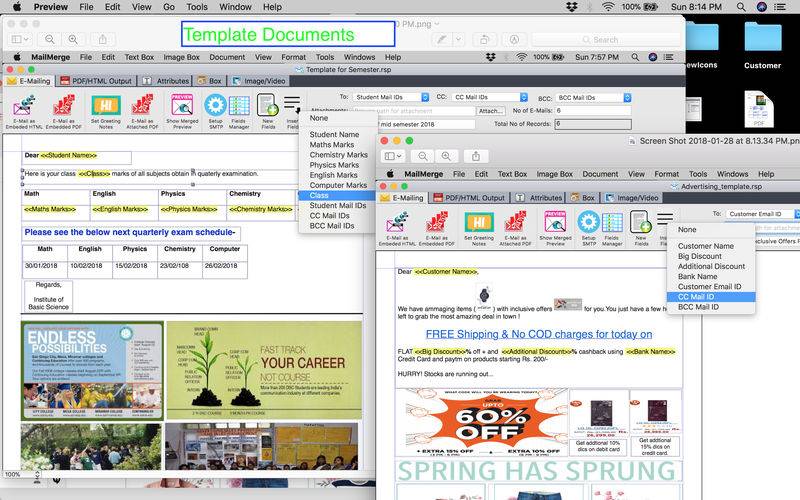
Task: Click the Attach... button in Semester window
Action: click(491, 111)
